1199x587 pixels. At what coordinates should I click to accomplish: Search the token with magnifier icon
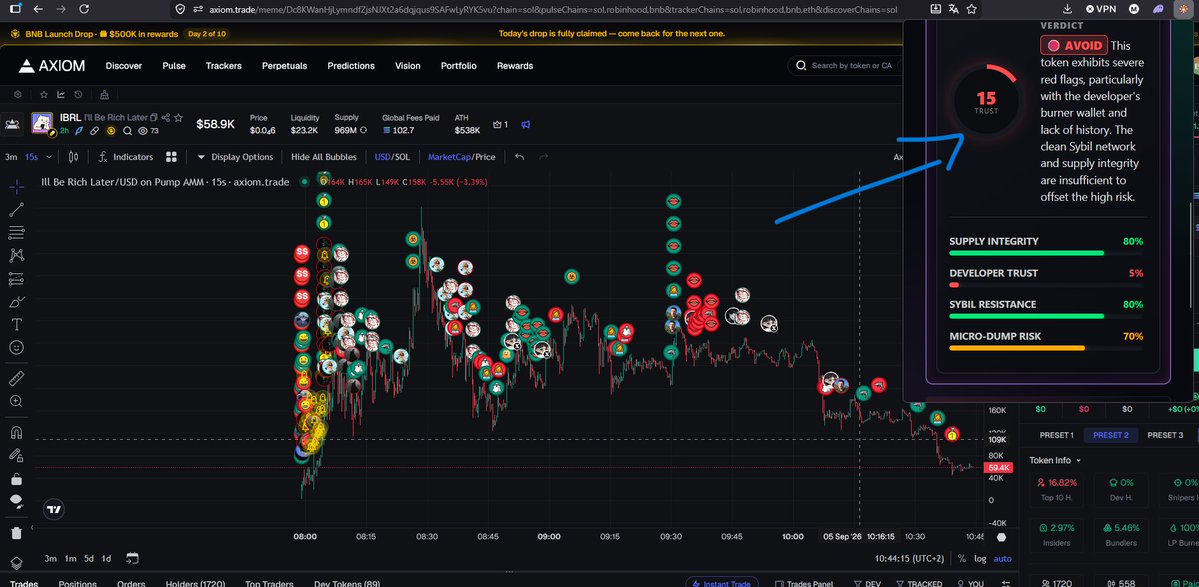tap(127, 131)
